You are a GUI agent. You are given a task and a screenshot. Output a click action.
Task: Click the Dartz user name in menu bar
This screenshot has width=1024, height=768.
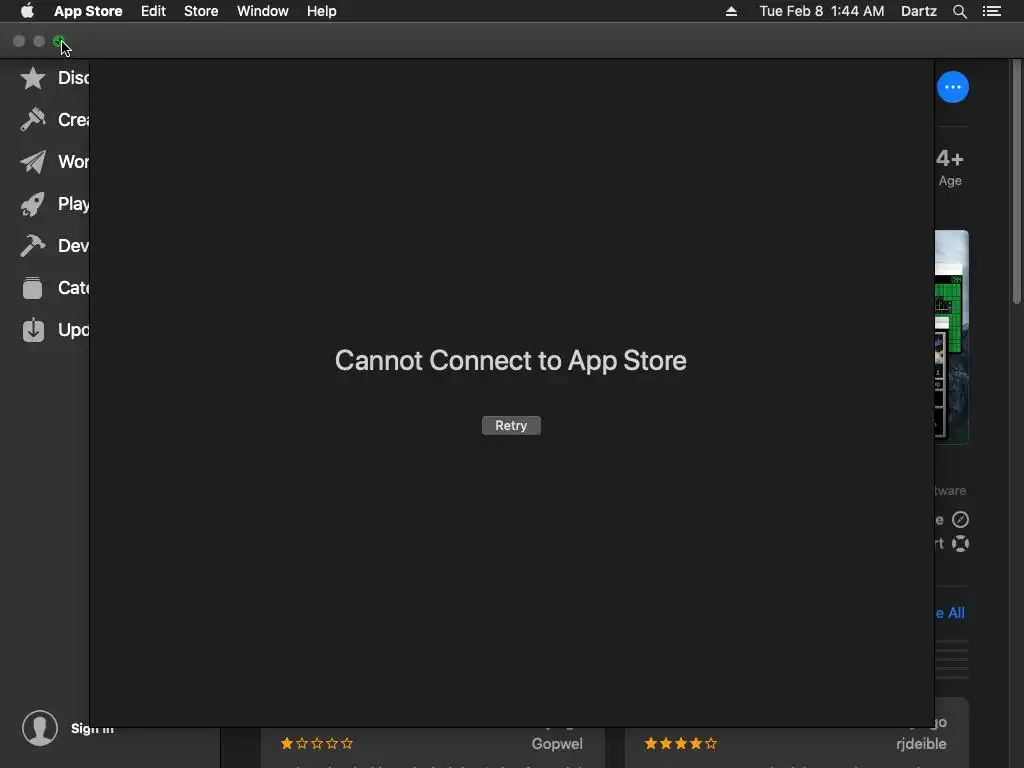919,11
